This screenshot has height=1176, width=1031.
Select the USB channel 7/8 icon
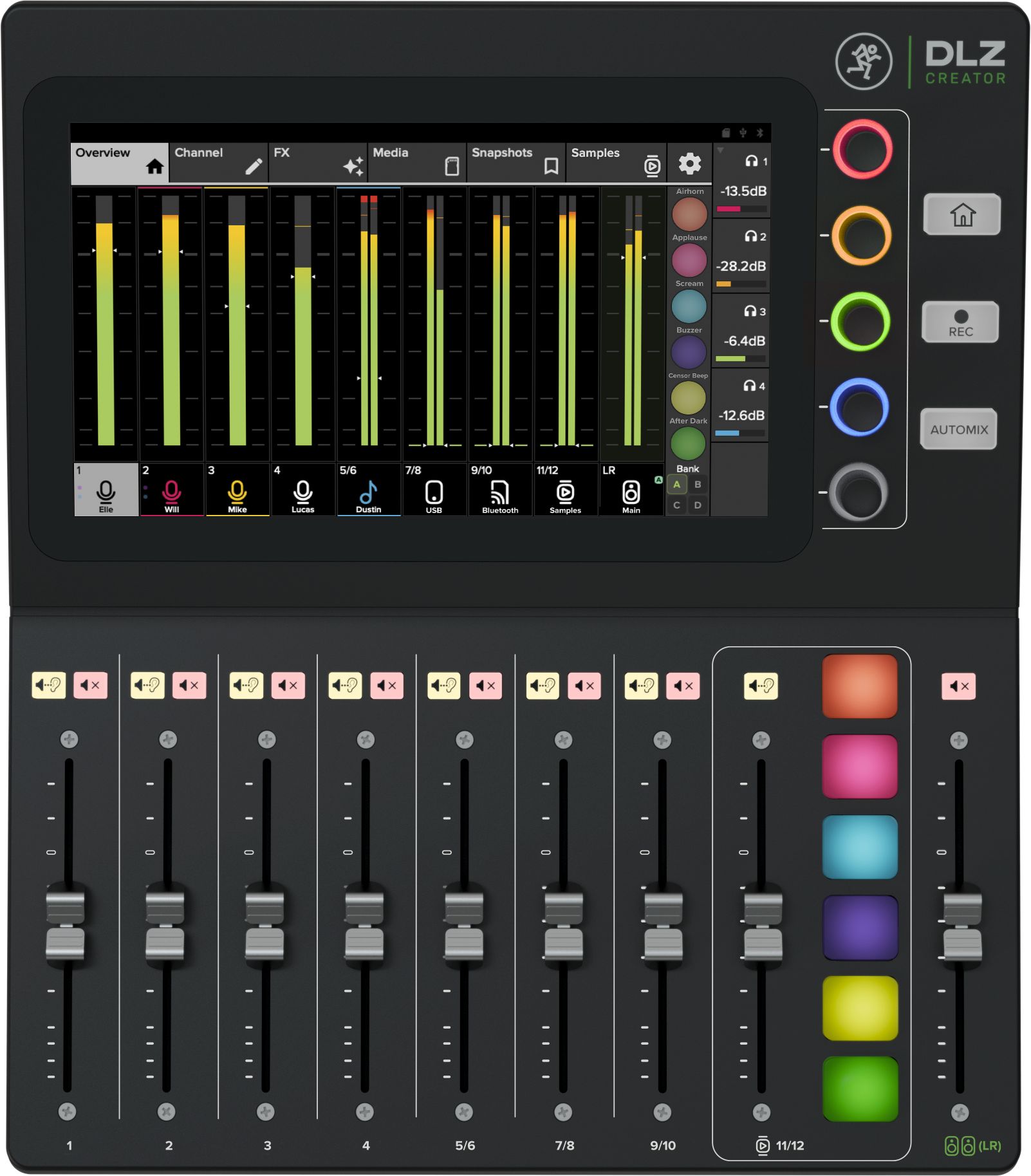[434, 492]
